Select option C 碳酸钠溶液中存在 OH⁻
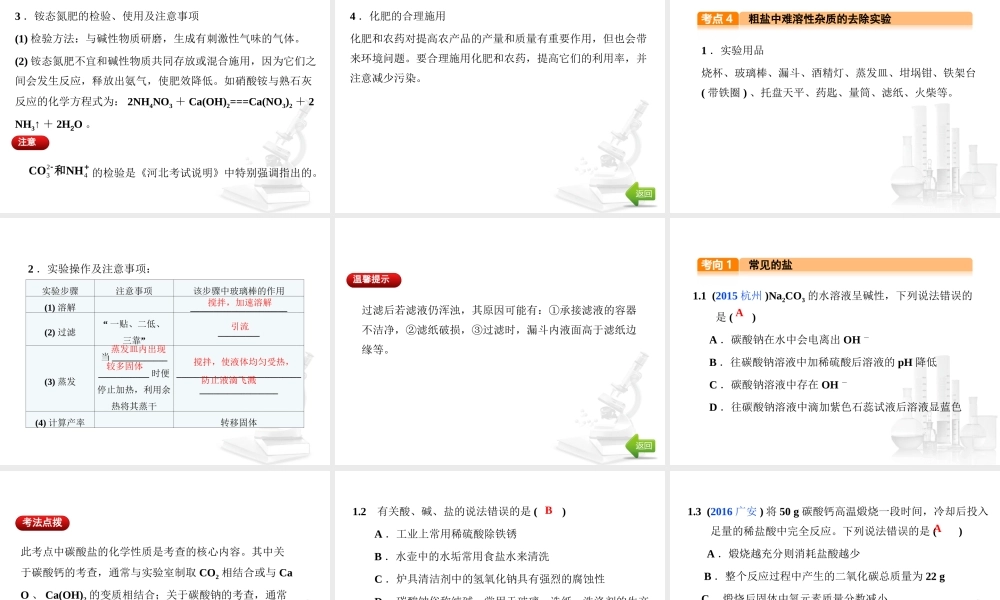 click(778, 384)
